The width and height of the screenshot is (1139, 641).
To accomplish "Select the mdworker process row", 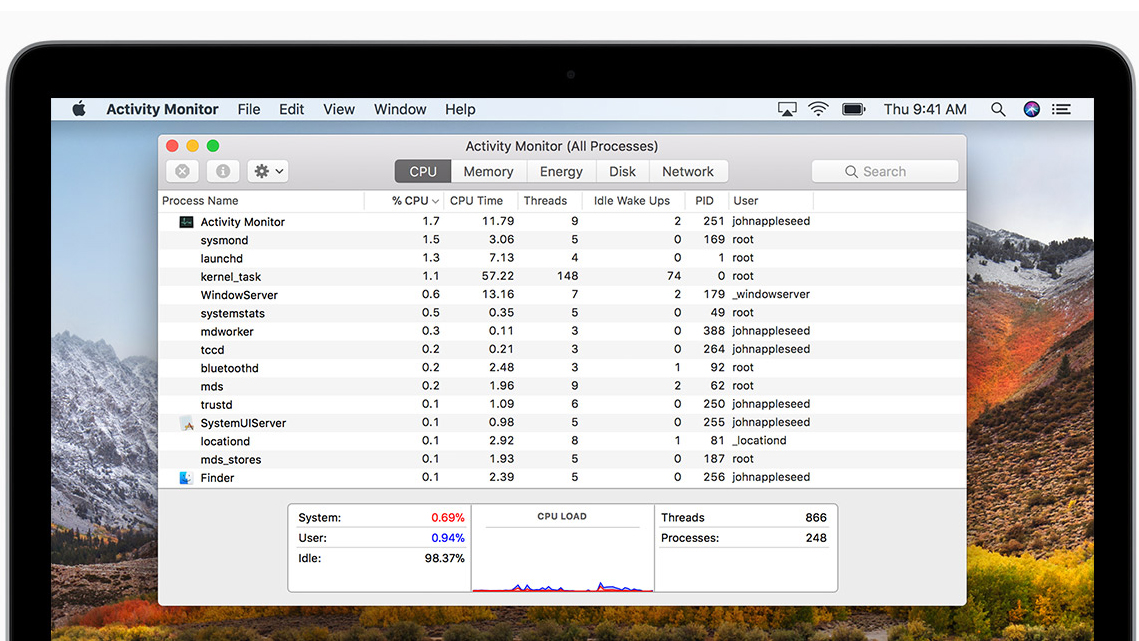I will coord(562,331).
